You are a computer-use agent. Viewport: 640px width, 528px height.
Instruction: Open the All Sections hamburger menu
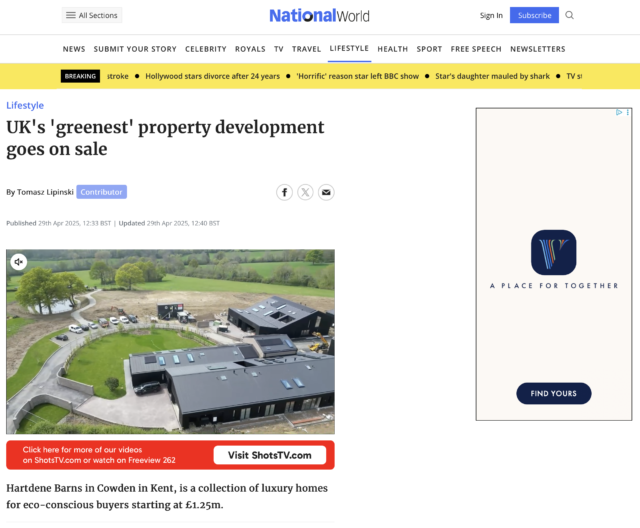click(91, 15)
